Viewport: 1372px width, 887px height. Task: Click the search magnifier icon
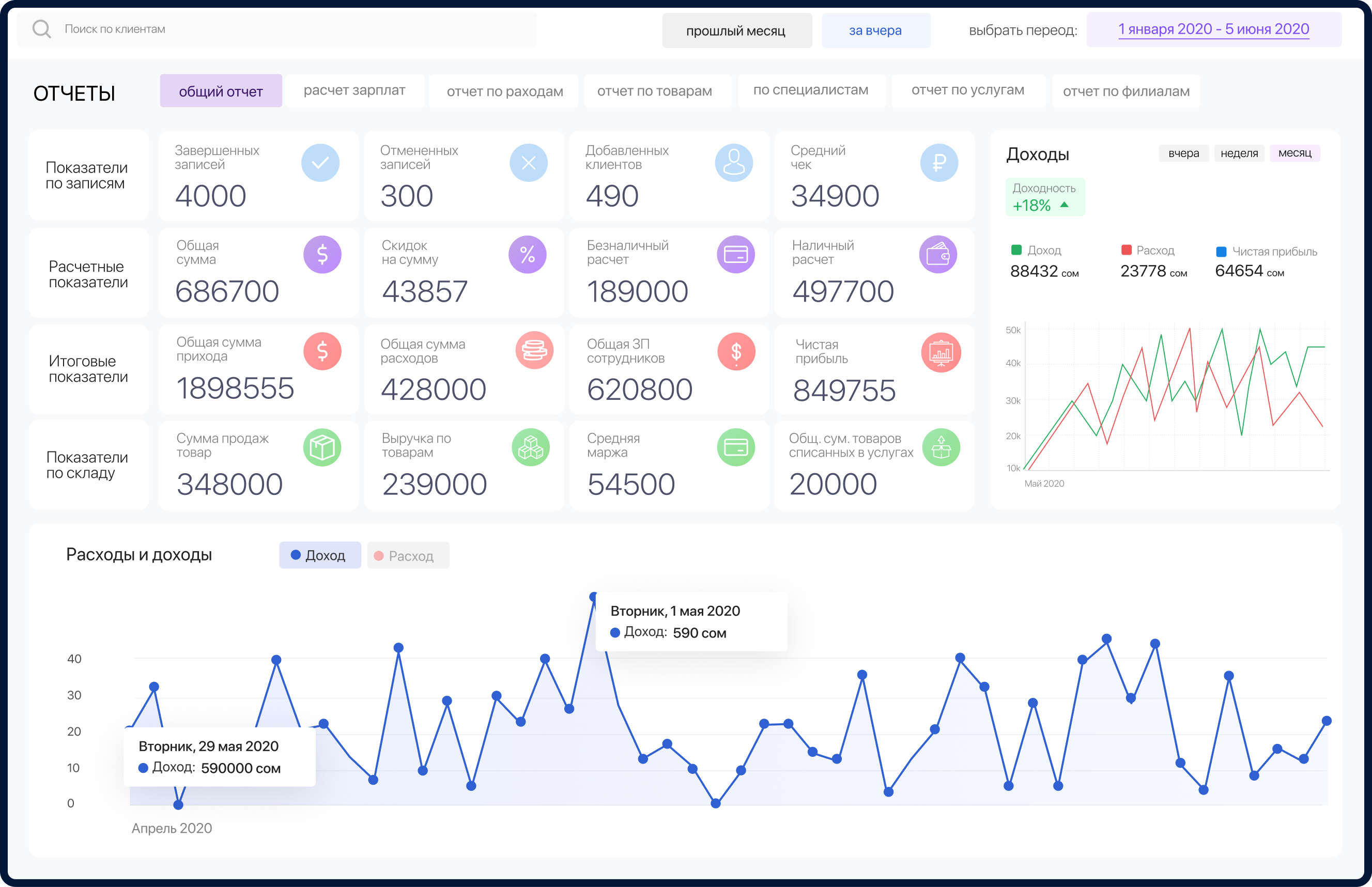pos(41,29)
